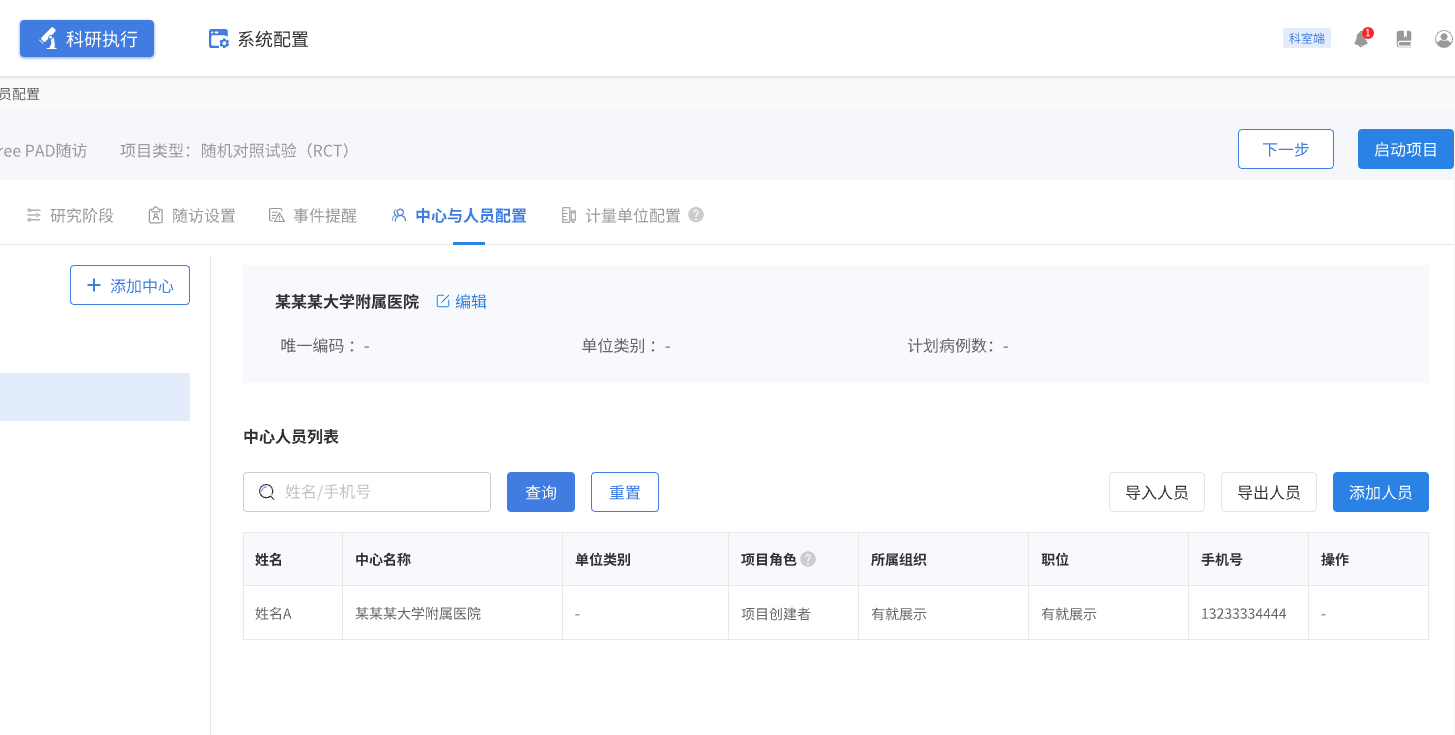1455x735 pixels.
Task: Click the 下一步 button
Action: [1285, 149]
